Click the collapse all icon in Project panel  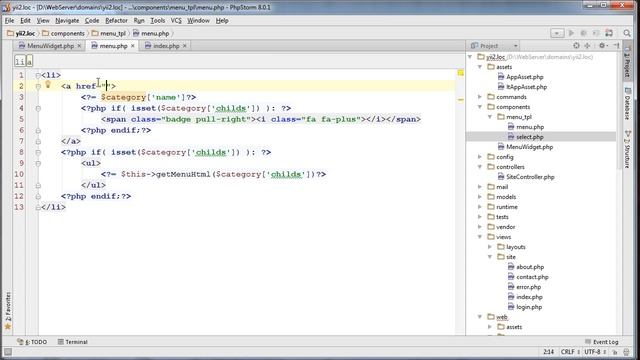[588, 46]
